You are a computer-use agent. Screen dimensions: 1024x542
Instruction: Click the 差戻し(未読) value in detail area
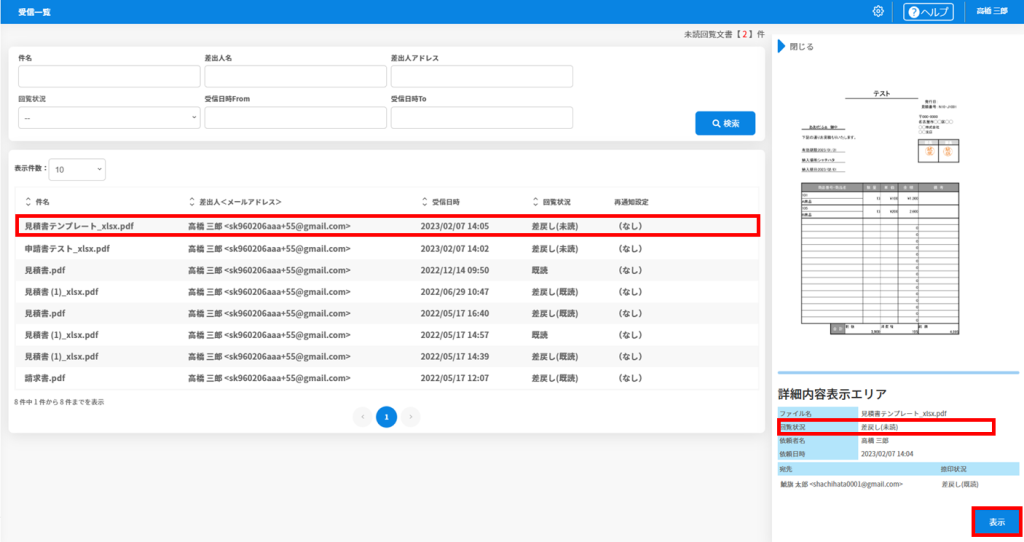[880, 427]
